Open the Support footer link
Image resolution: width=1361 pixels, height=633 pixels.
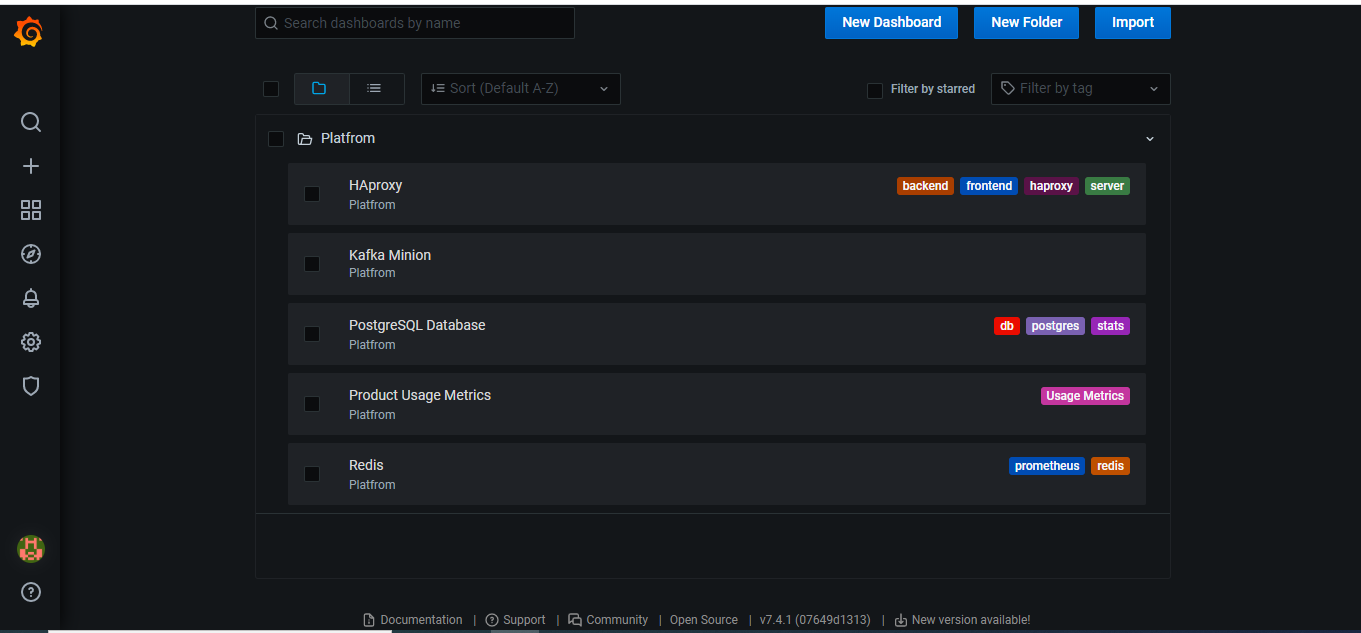click(x=515, y=620)
